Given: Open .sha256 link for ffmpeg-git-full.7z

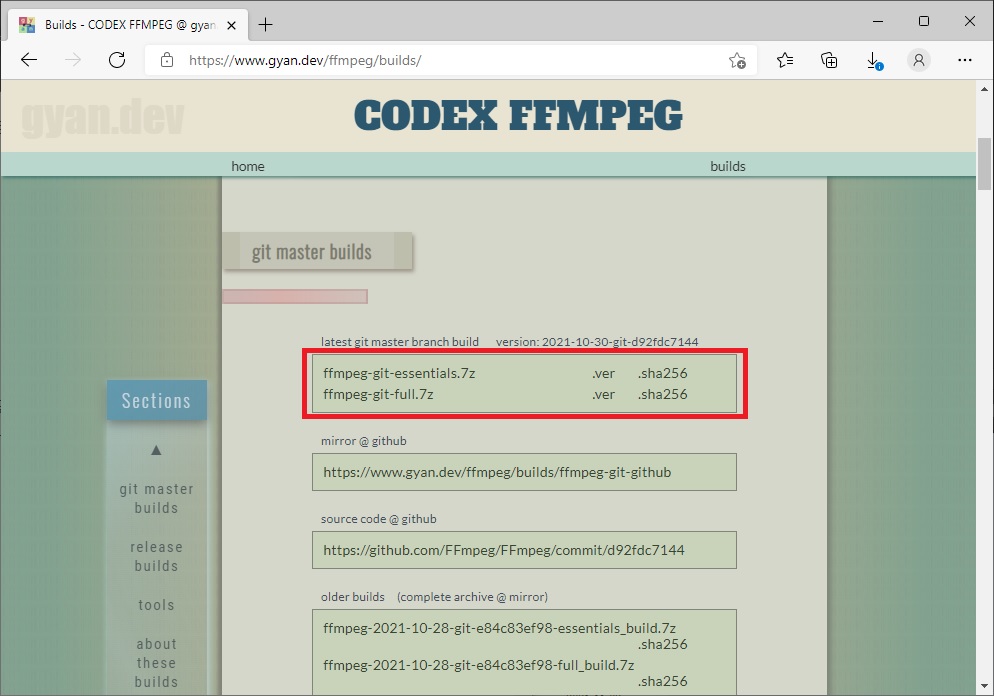Looking at the screenshot, I should click(x=662, y=394).
